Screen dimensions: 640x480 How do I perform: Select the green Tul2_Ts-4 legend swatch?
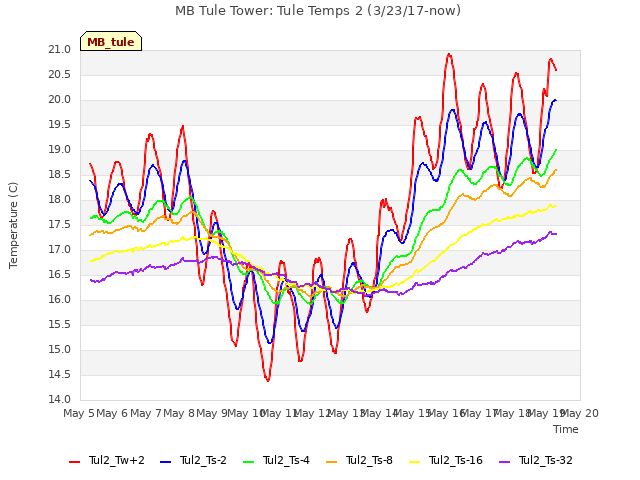248,461
